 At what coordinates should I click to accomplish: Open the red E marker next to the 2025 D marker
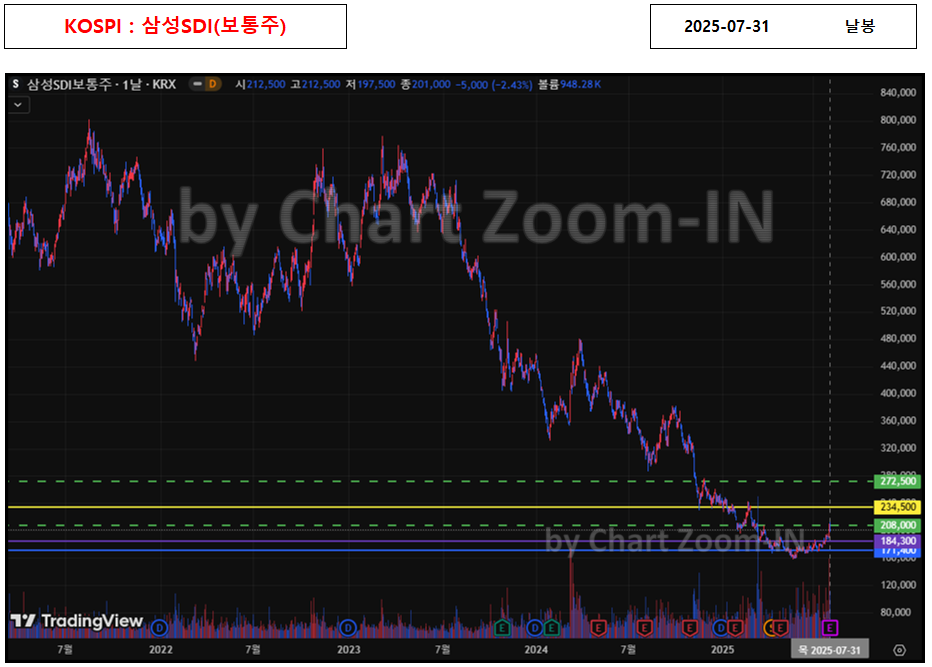735,627
